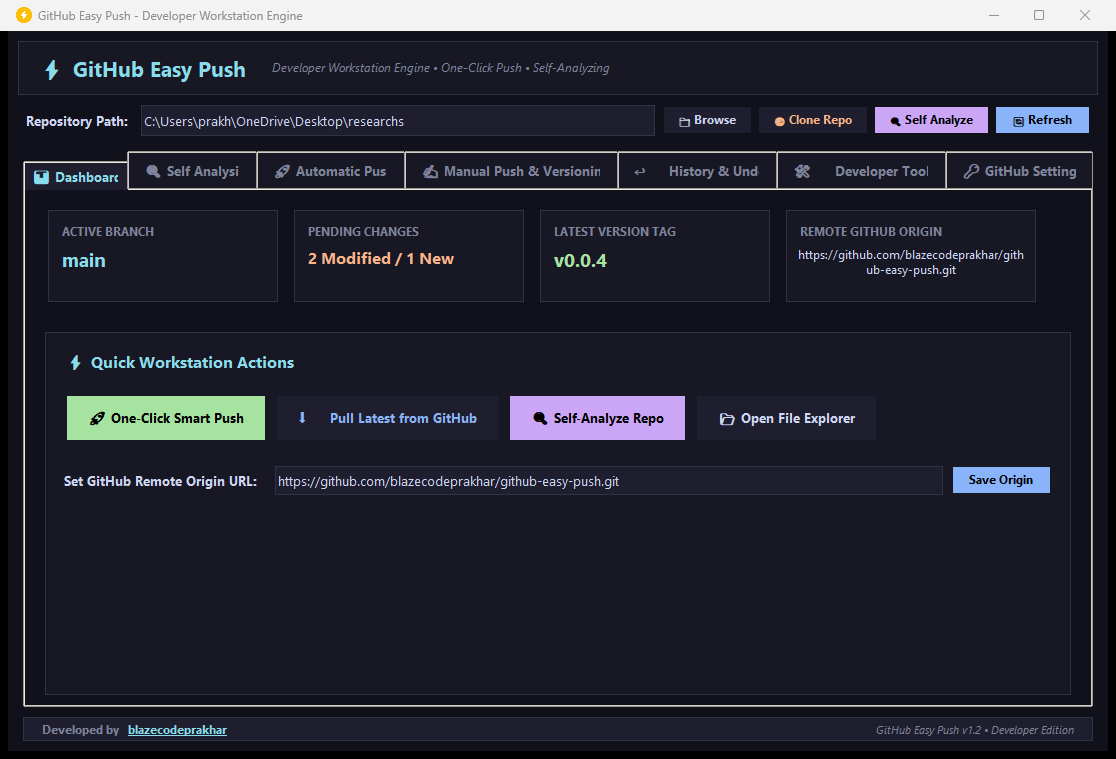Screen dimensions: 1116x759
Task: Click the purple Self-Analyze Repo button
Action: coord(597,418)
